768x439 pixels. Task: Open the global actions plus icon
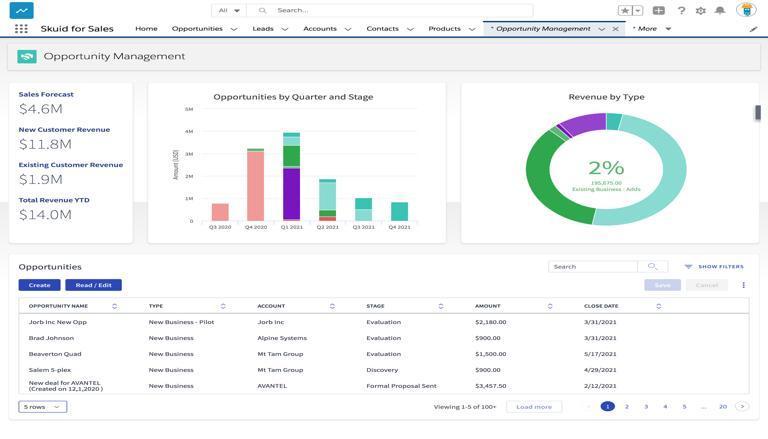click(x=659, y=10)
